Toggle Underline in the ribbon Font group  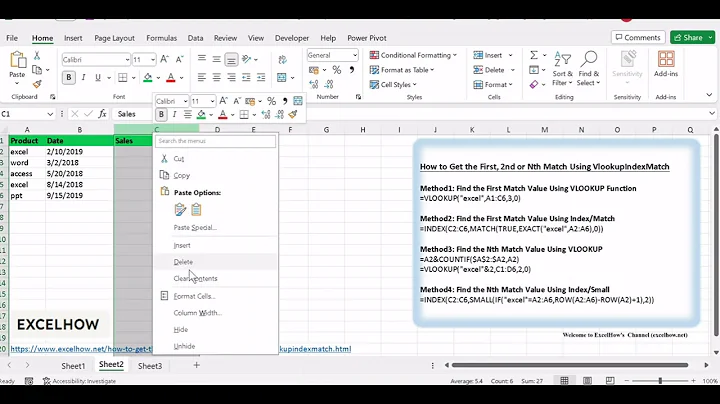point(98,78)
